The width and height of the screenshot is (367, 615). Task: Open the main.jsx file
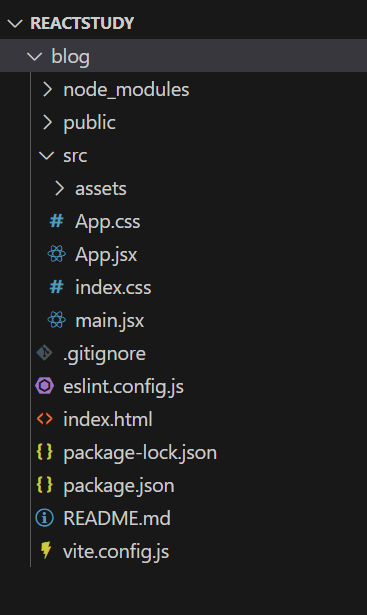click(x=109, y=321)
